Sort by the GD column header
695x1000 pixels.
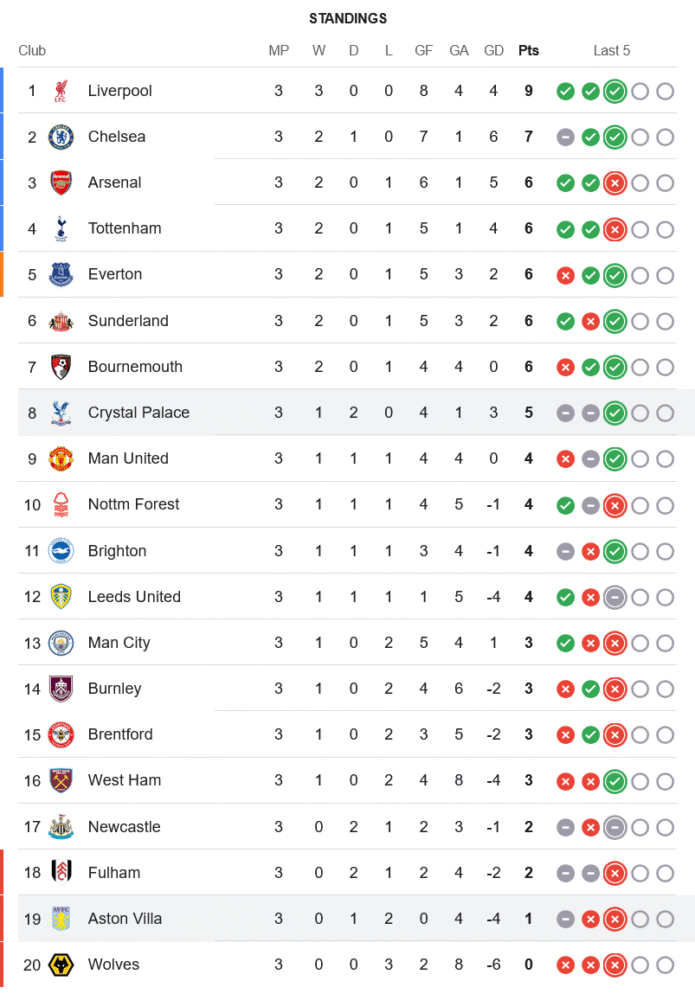(493, 51)
